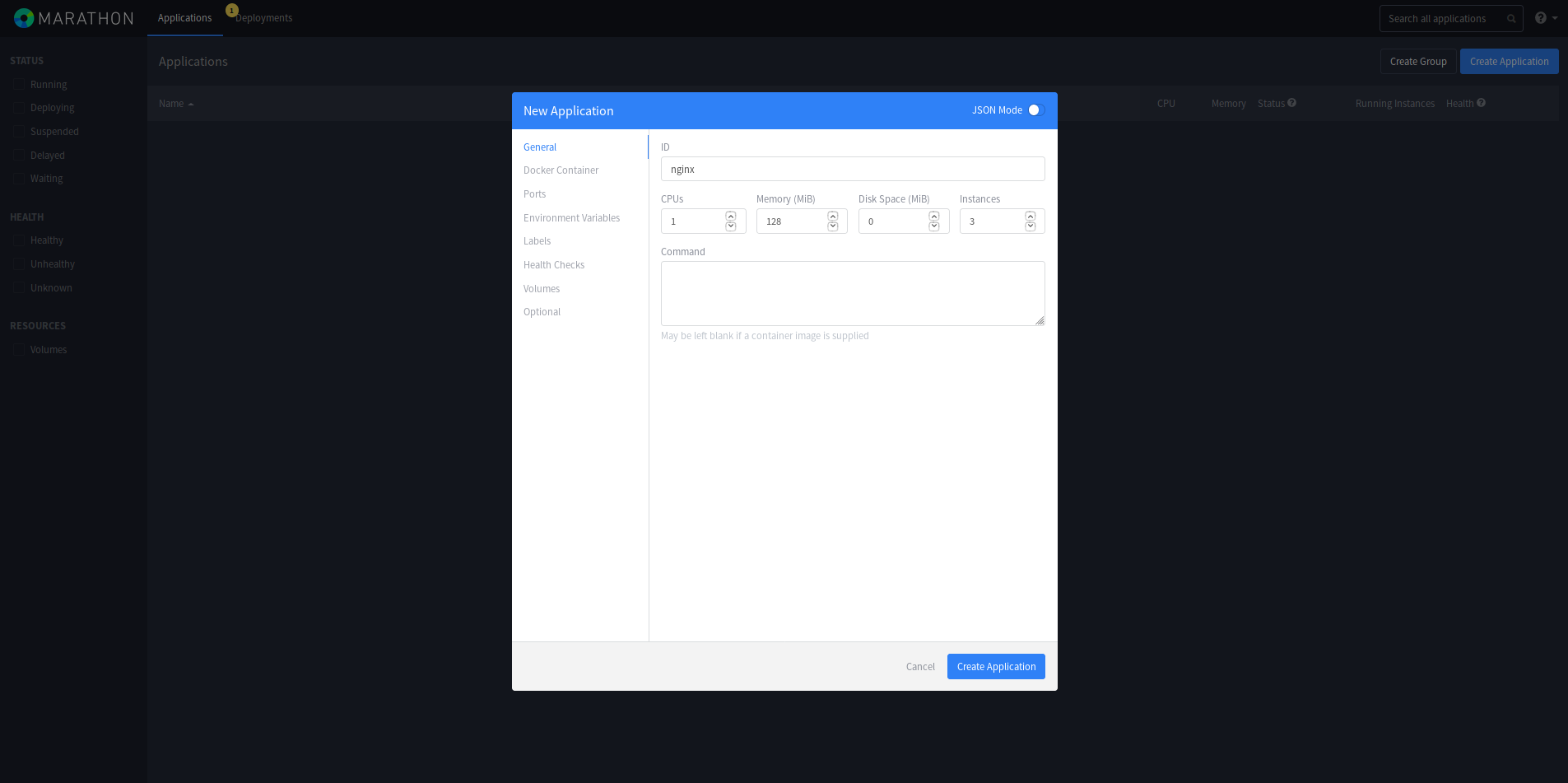
Task: Click the Memory column header
Action: (x=1228, y=104)
